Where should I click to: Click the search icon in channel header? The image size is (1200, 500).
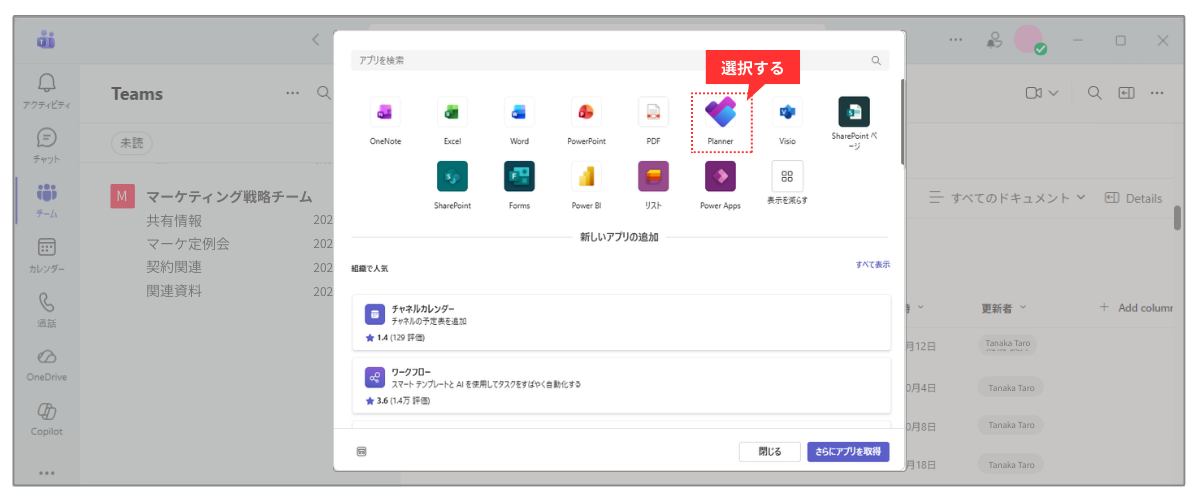tap(1095, 93)
